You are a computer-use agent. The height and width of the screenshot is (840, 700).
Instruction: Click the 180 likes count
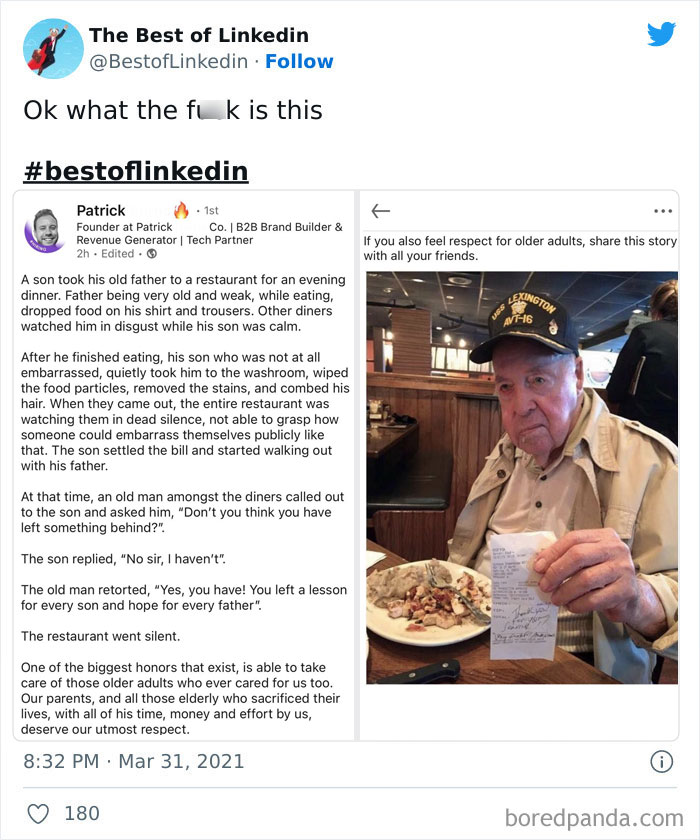(x=82, y=813)
